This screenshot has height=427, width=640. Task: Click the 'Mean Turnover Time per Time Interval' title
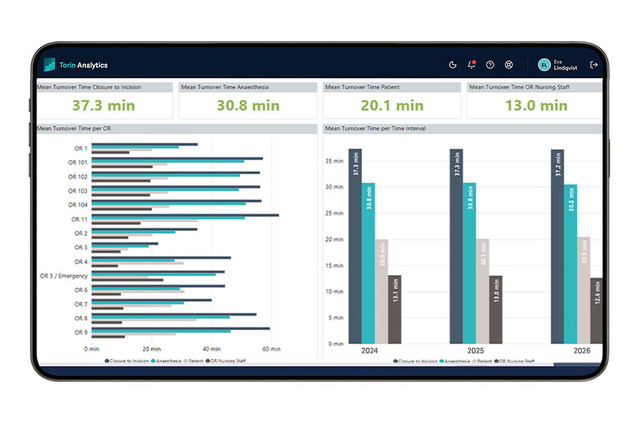[375, 129]
